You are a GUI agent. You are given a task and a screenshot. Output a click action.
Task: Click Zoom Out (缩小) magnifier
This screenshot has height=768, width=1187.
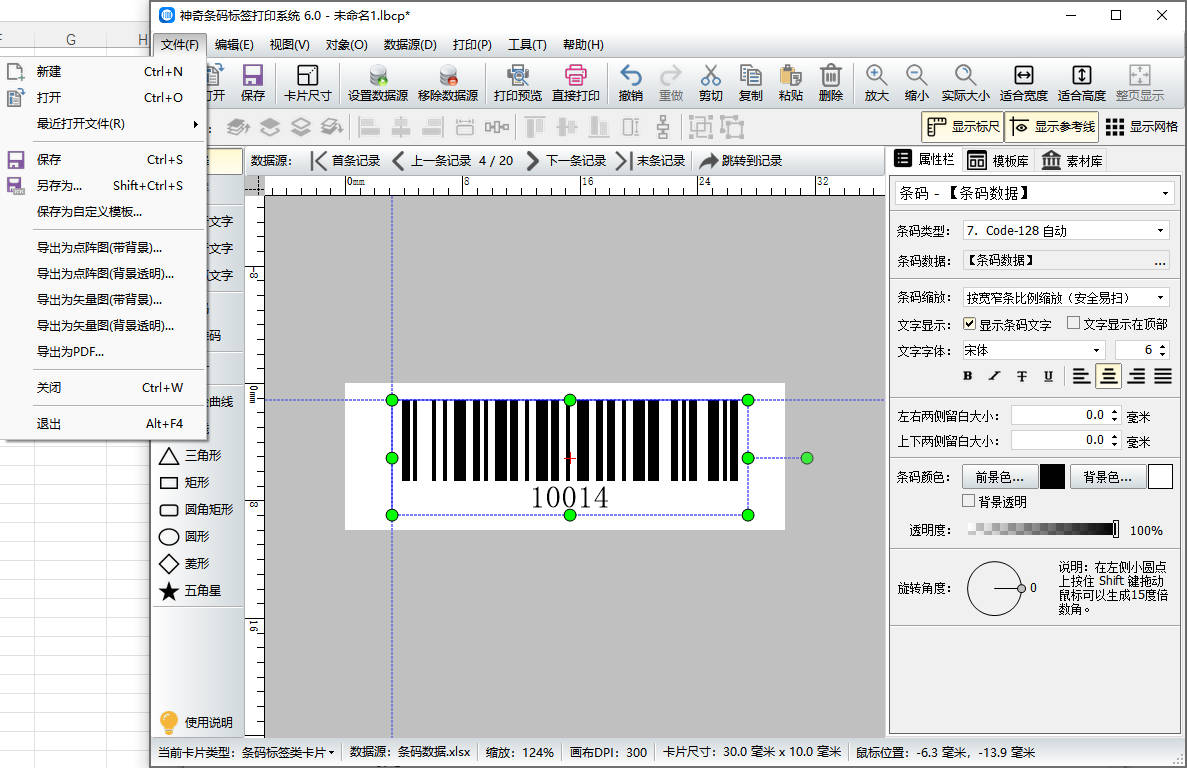916,82
